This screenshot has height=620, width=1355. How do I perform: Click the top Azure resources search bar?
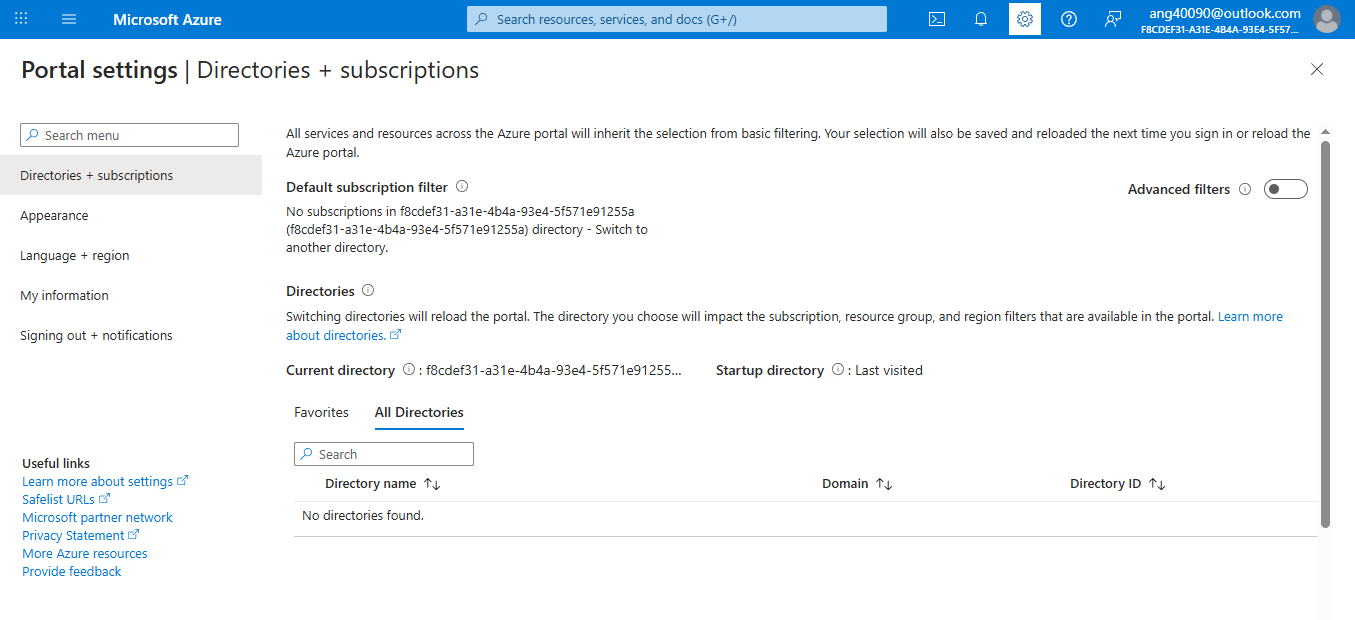pyautogui.click(x=677, y=19)
